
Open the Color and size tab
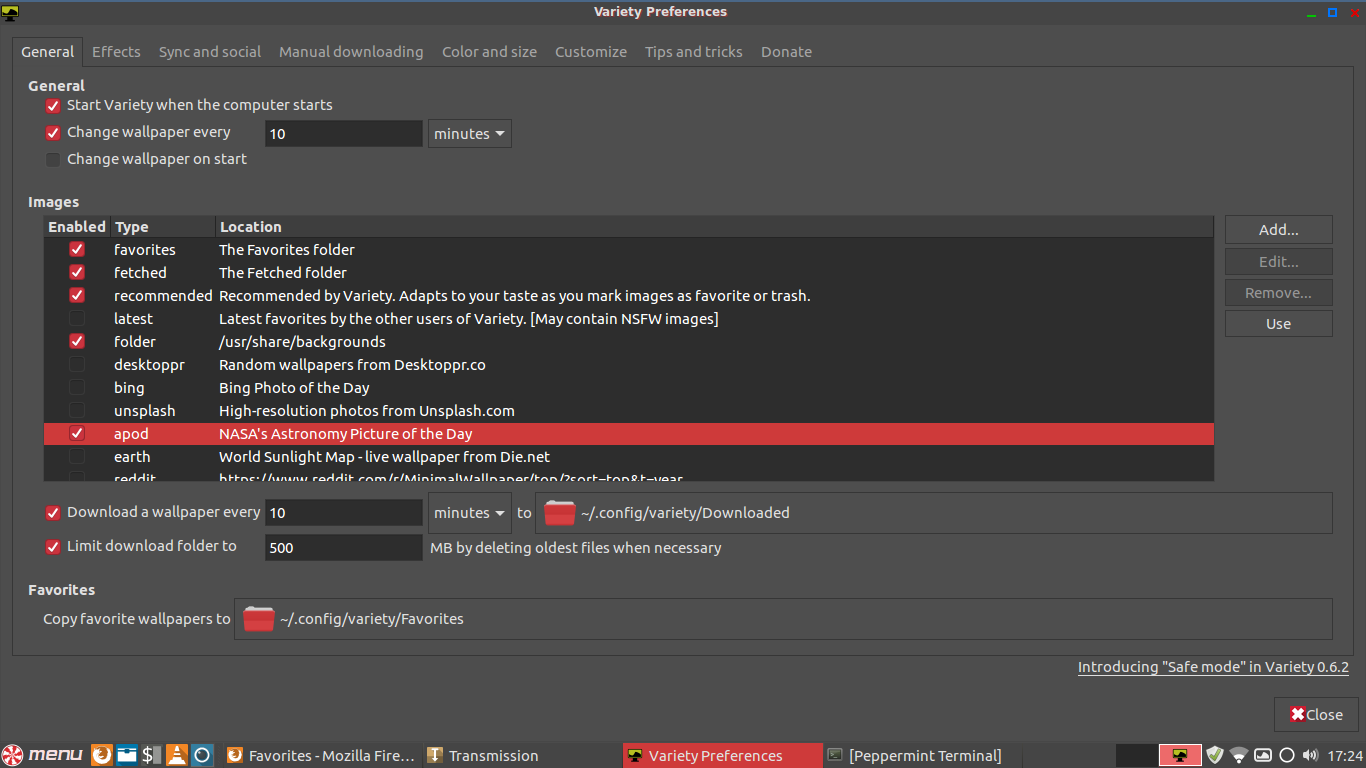click(x=489, y=52)
